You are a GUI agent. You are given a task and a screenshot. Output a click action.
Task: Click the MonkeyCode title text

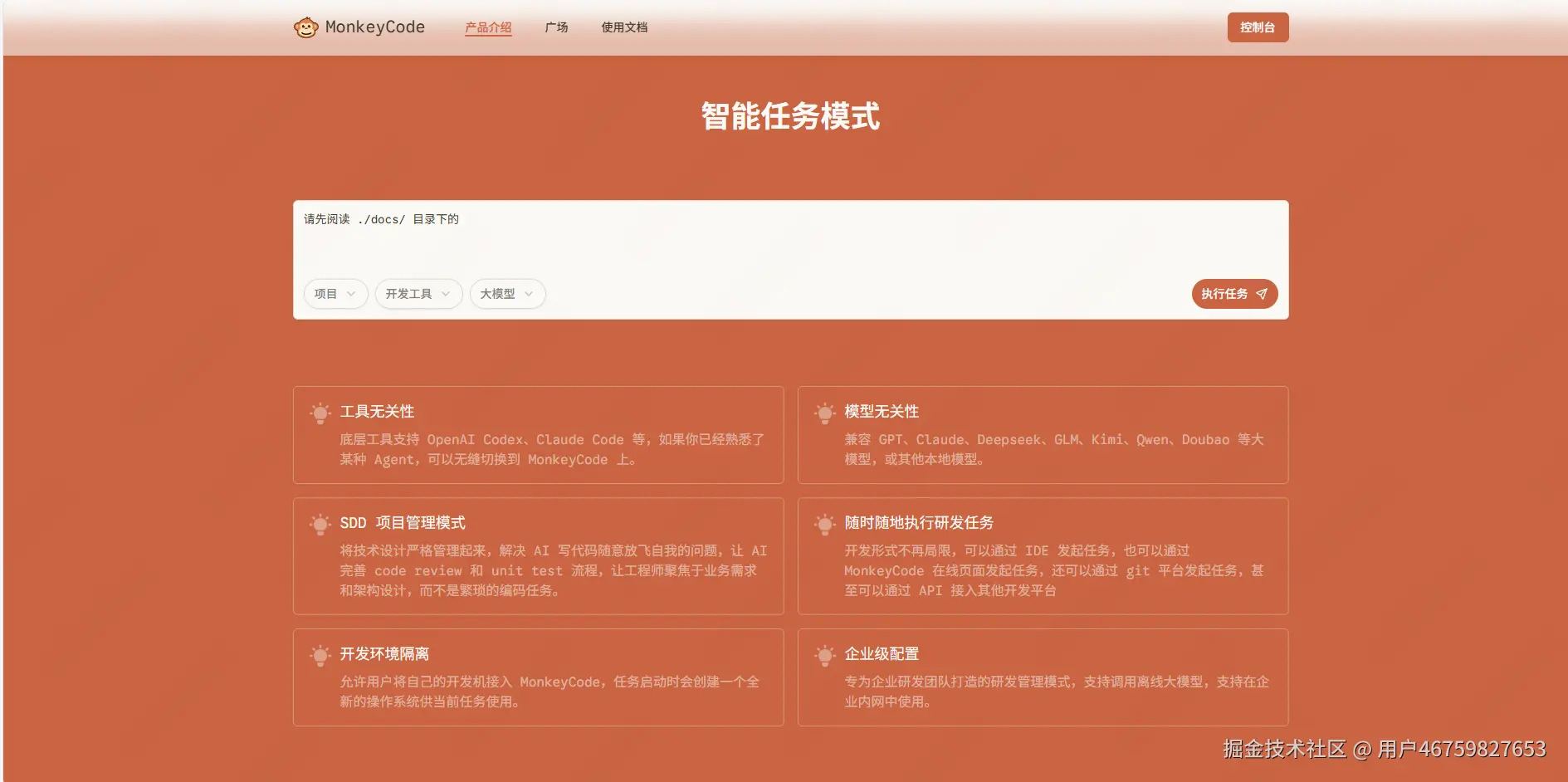(x=374, y=27)
